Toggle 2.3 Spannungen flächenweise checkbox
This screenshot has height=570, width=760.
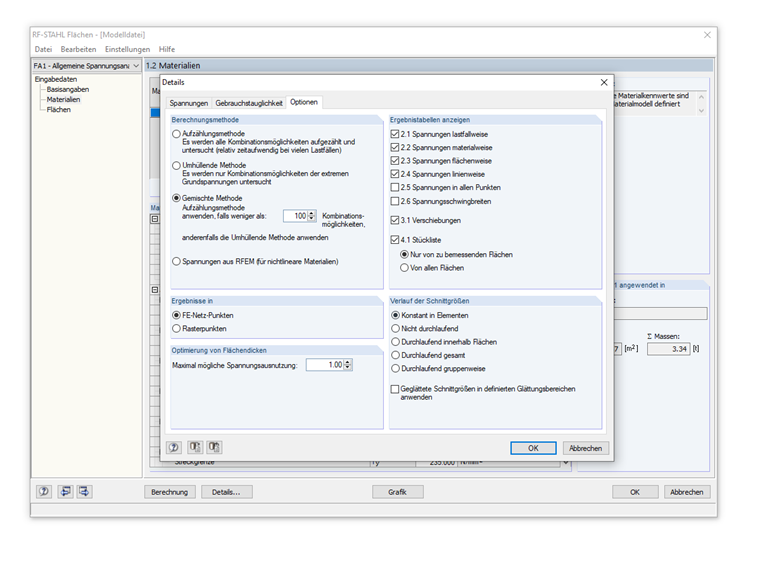(x=395, y=160)
